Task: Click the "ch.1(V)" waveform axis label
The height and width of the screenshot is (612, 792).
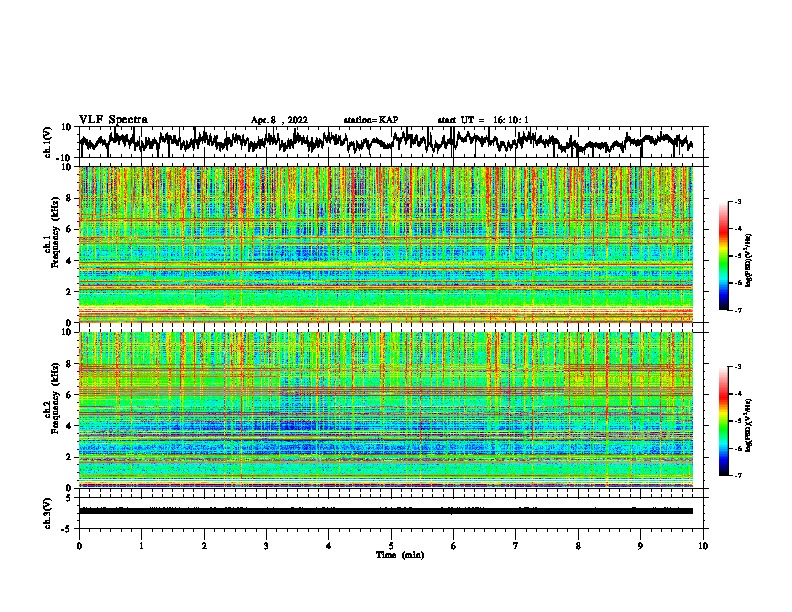Action: pyautogui.click(x=48, y=142)
